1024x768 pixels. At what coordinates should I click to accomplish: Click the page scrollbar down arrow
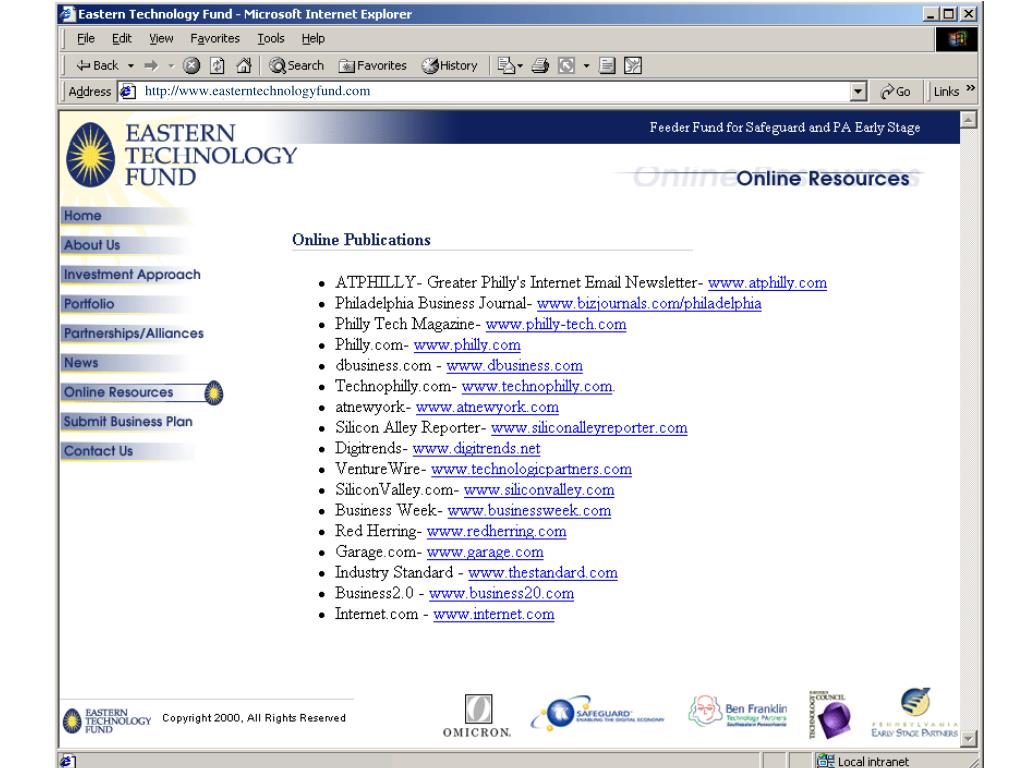click(x=968, y=739)
